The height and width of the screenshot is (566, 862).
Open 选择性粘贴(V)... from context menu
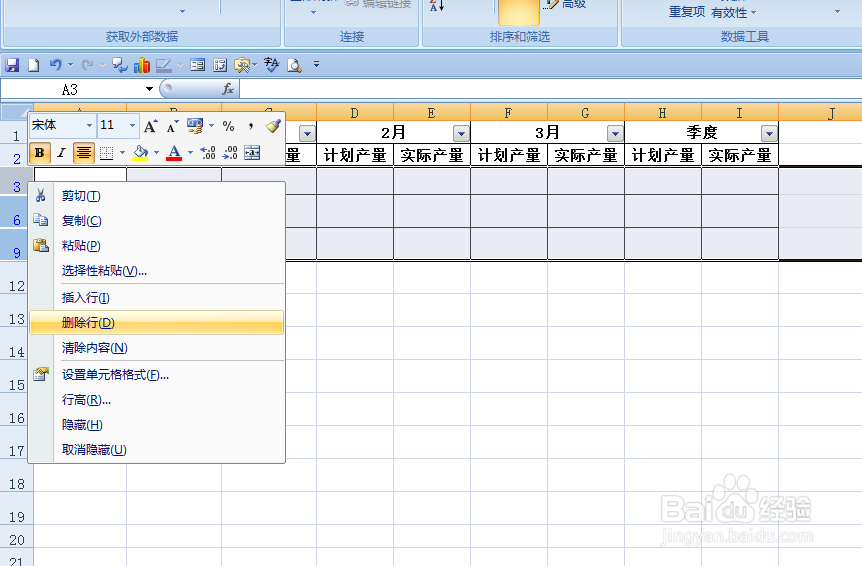(x=157, y=271)
